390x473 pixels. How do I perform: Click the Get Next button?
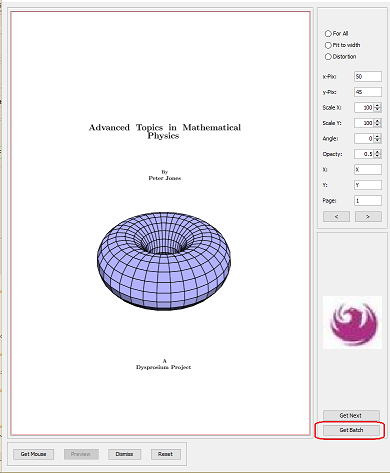[x=351, y=415]
